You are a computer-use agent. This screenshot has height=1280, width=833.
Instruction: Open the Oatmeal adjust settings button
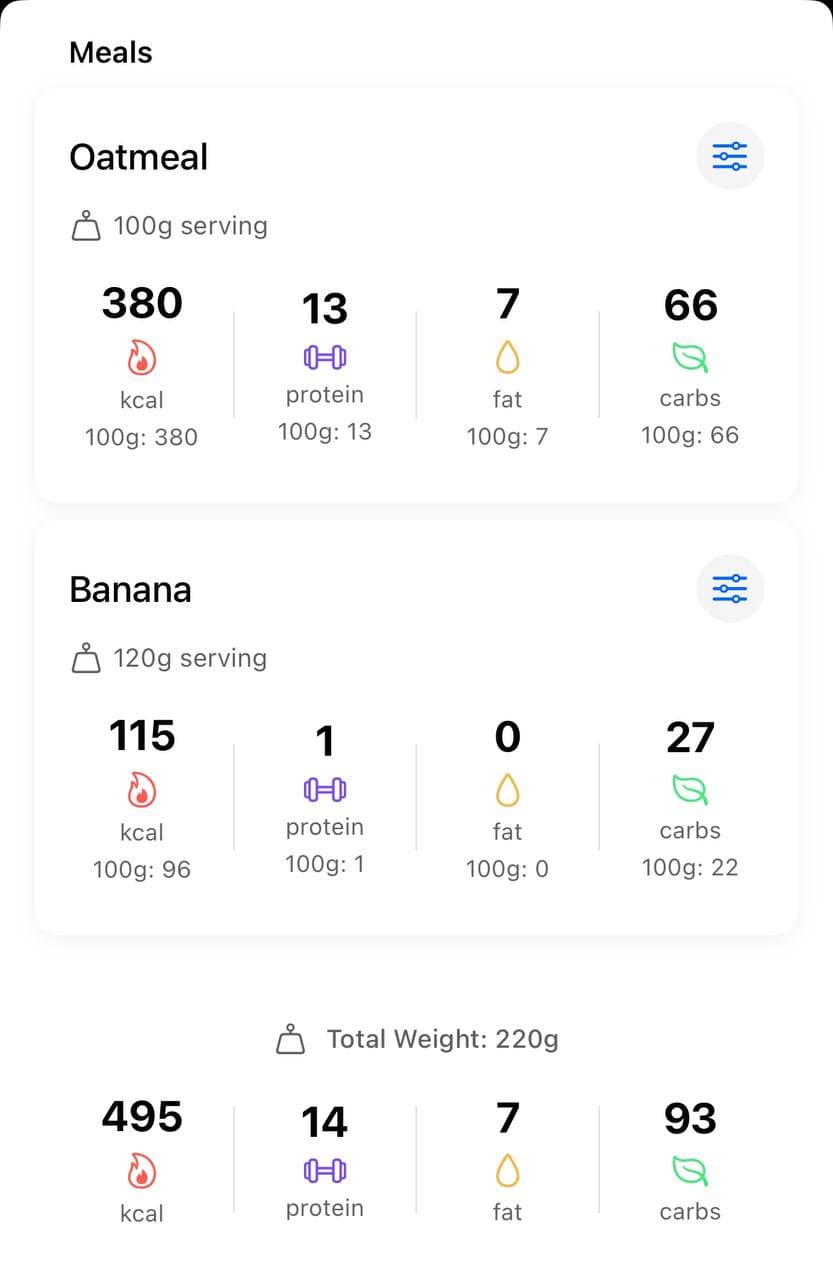coord(730,156)
